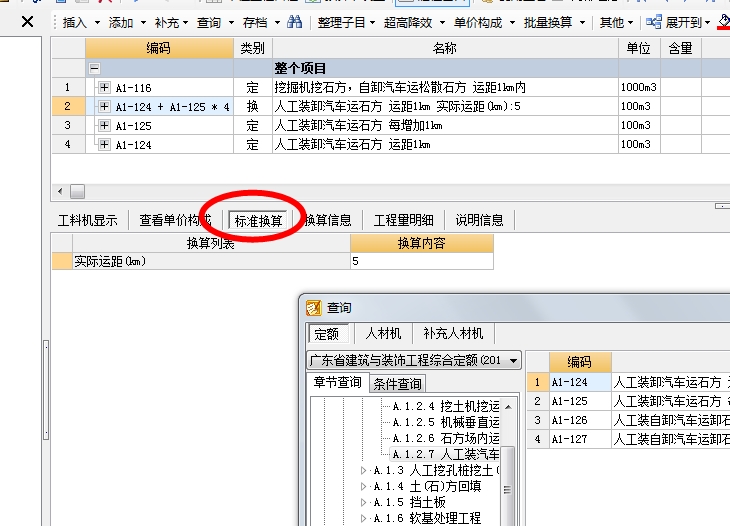
Task: Select the 定额 tab in 查询 dialog
Action: point(327,334)
